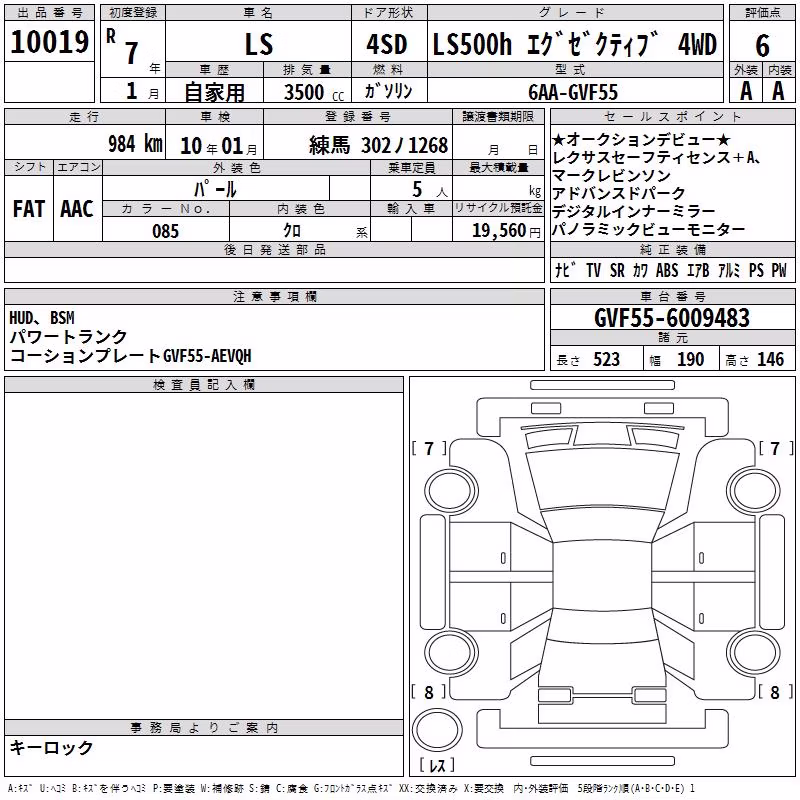Click sales point line オークションデビュー
The width and height of the screenshot is (800, 800).
(x=641, y=139)
